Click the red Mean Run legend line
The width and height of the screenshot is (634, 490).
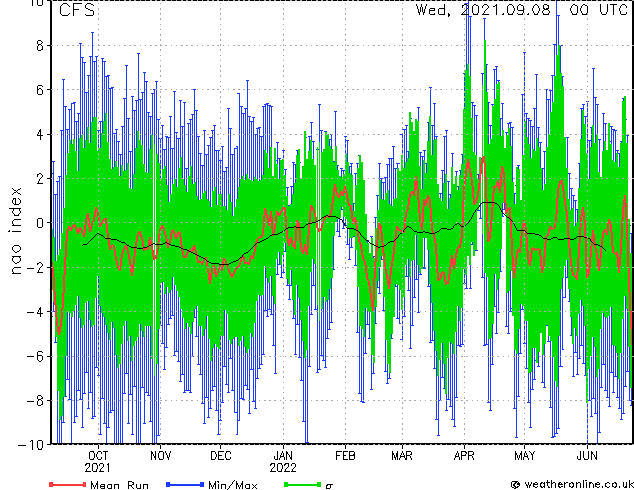click(68, 484)
